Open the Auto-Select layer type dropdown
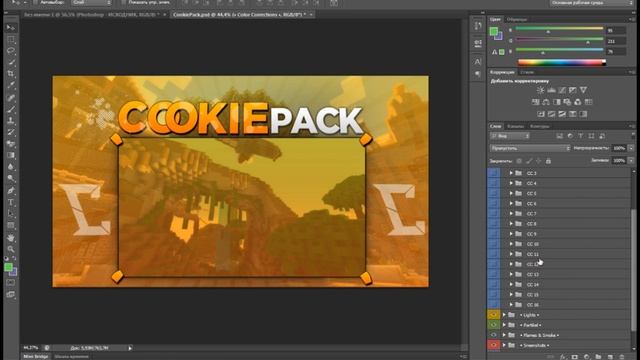 point(91,2)
